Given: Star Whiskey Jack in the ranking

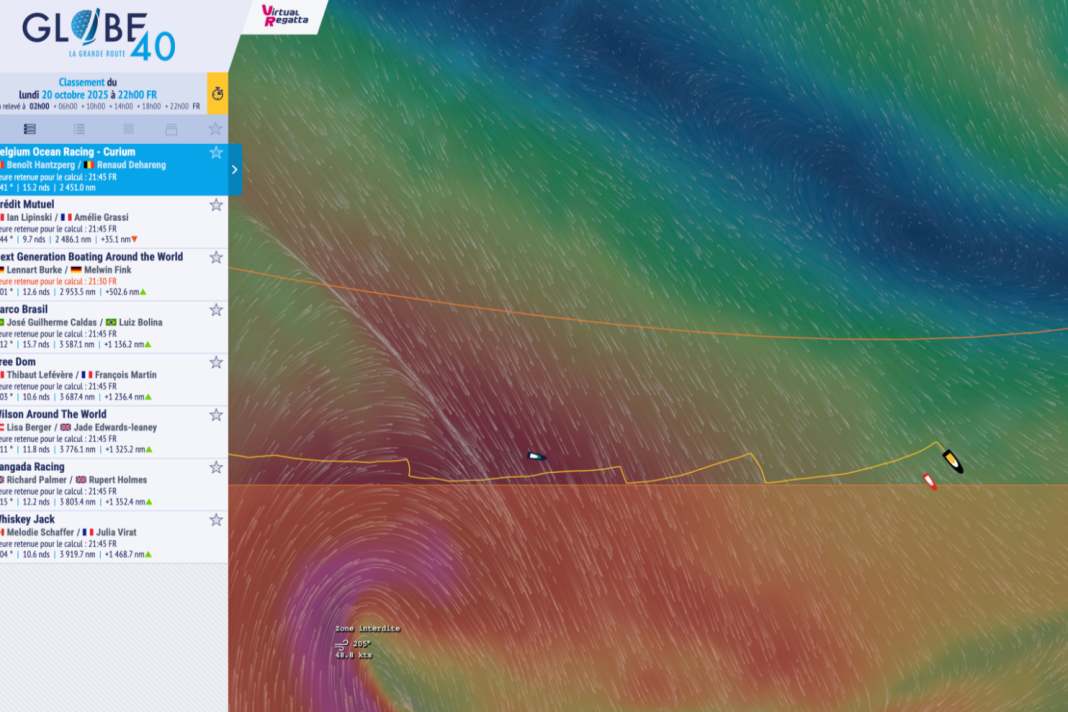Looking at the screenshot, I should 216,520.
